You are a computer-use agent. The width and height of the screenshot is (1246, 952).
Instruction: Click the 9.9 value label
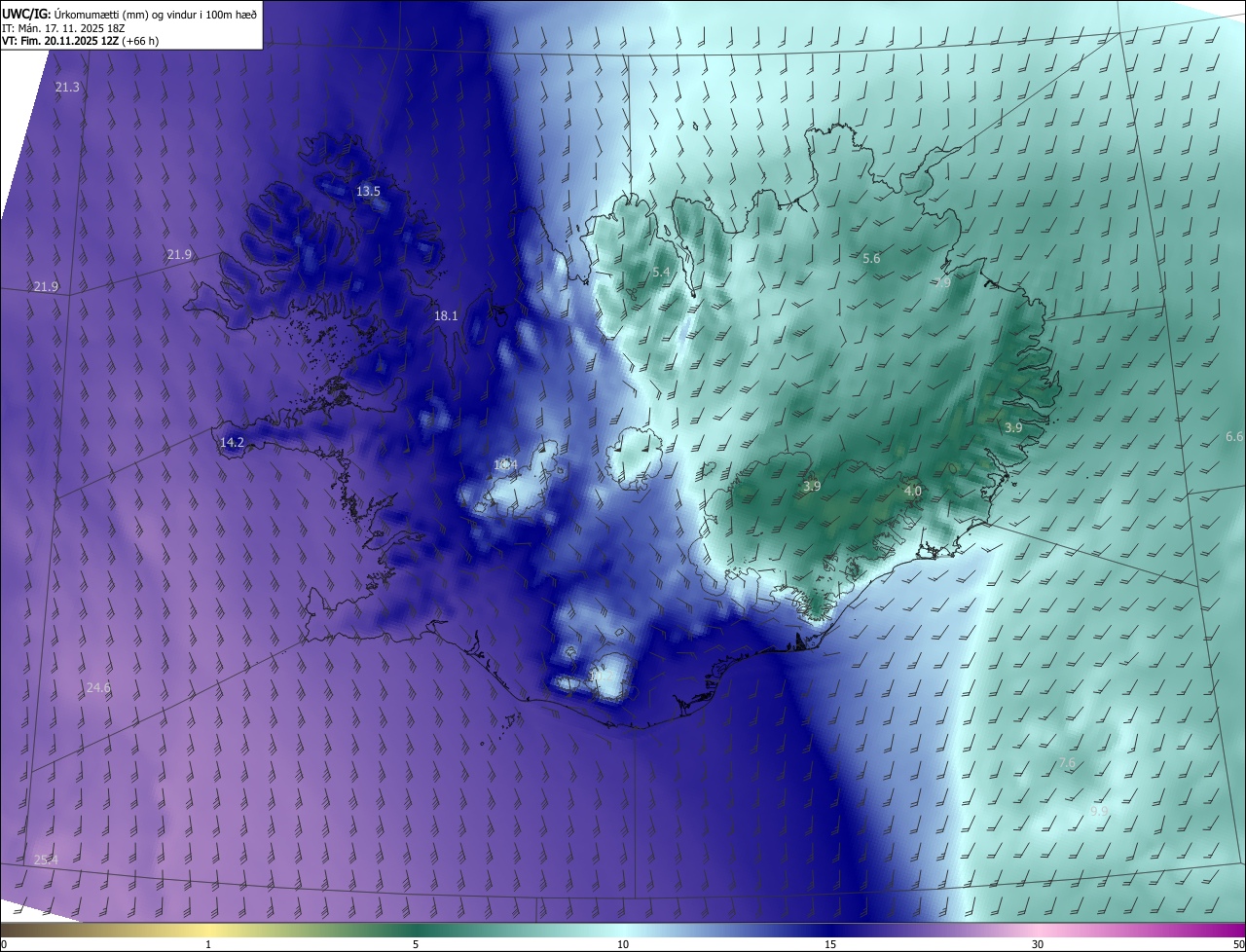(1099, 811)
